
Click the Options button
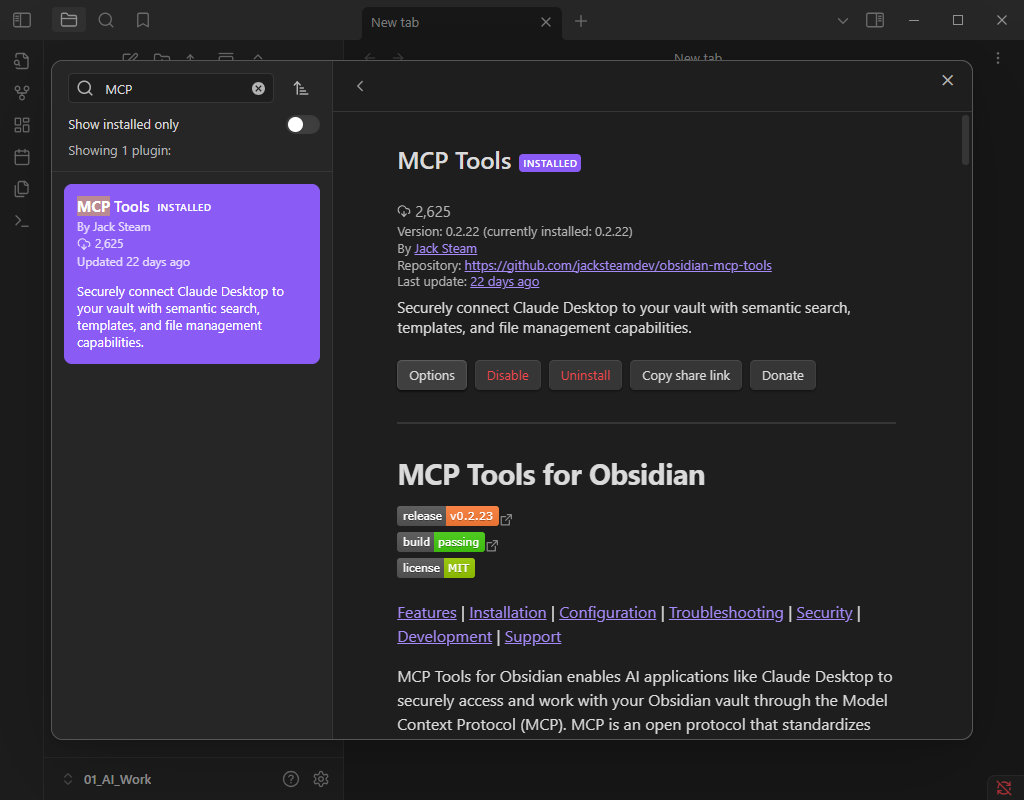[x=432, y=376]
